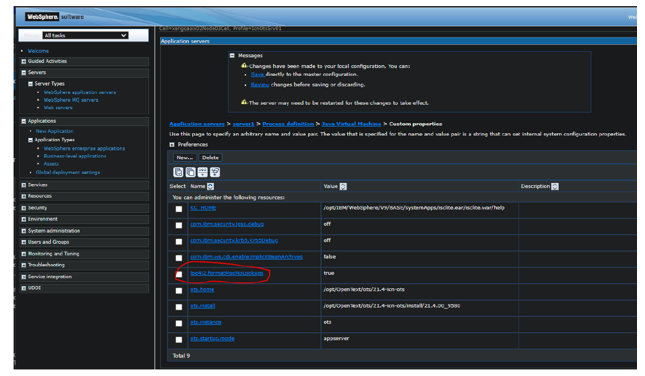Open the New Application navigation link
This screenshot has height=376, width=645.
54,131
